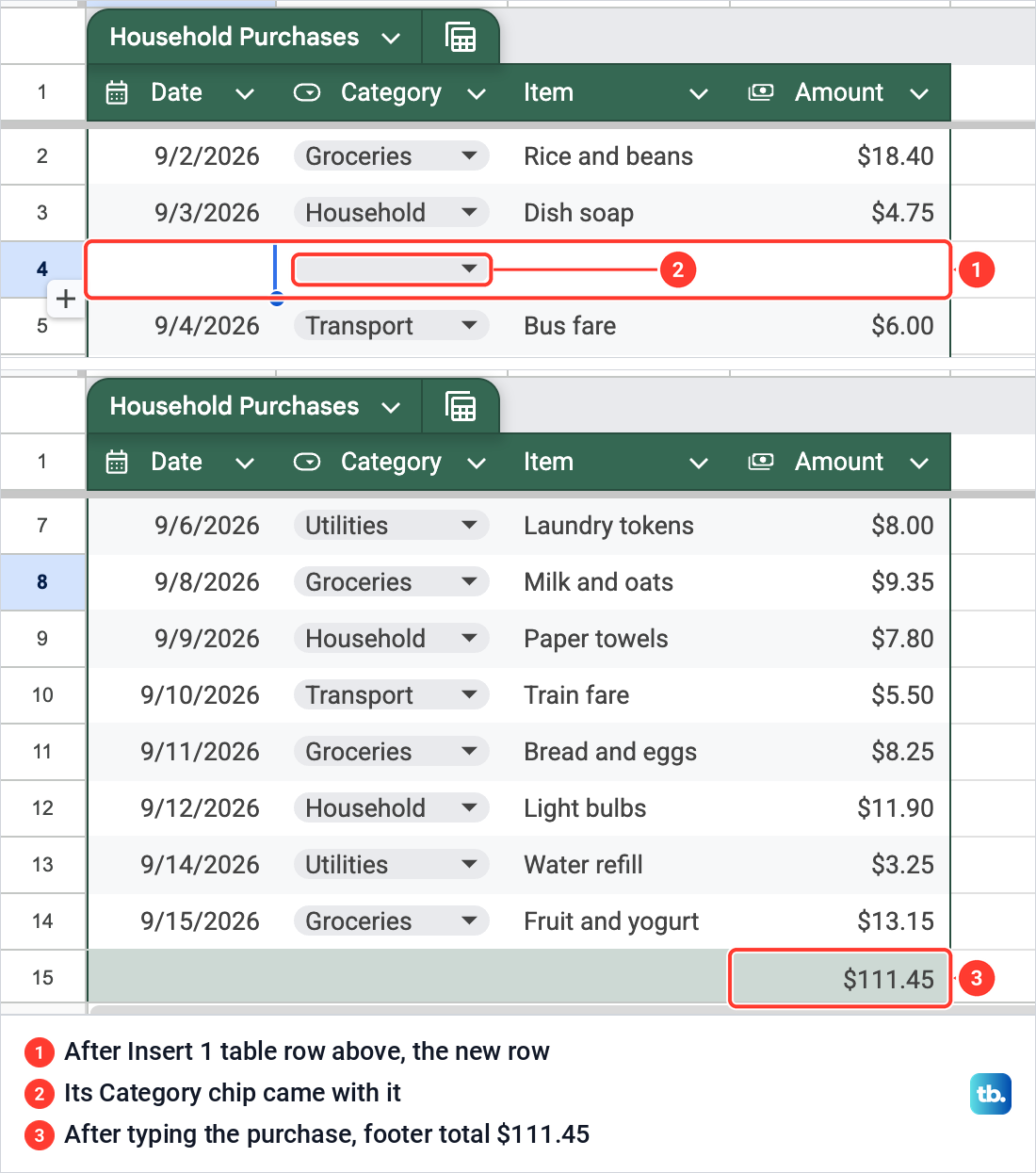The width and height of the screenshot is (1036, 1173).
Task: Click the table view icon in the lower screenshot
Action: (461, 407)
